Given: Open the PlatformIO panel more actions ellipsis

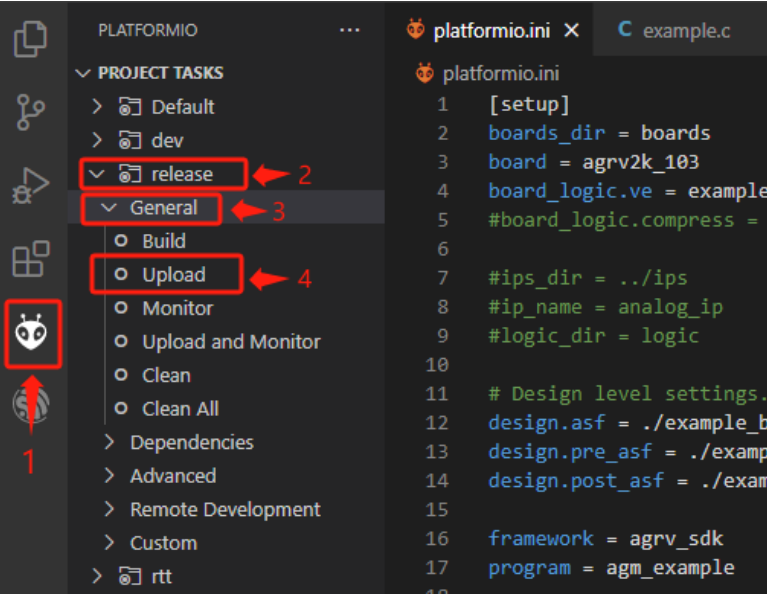Looking at the screenshot, I should (349, 30).
